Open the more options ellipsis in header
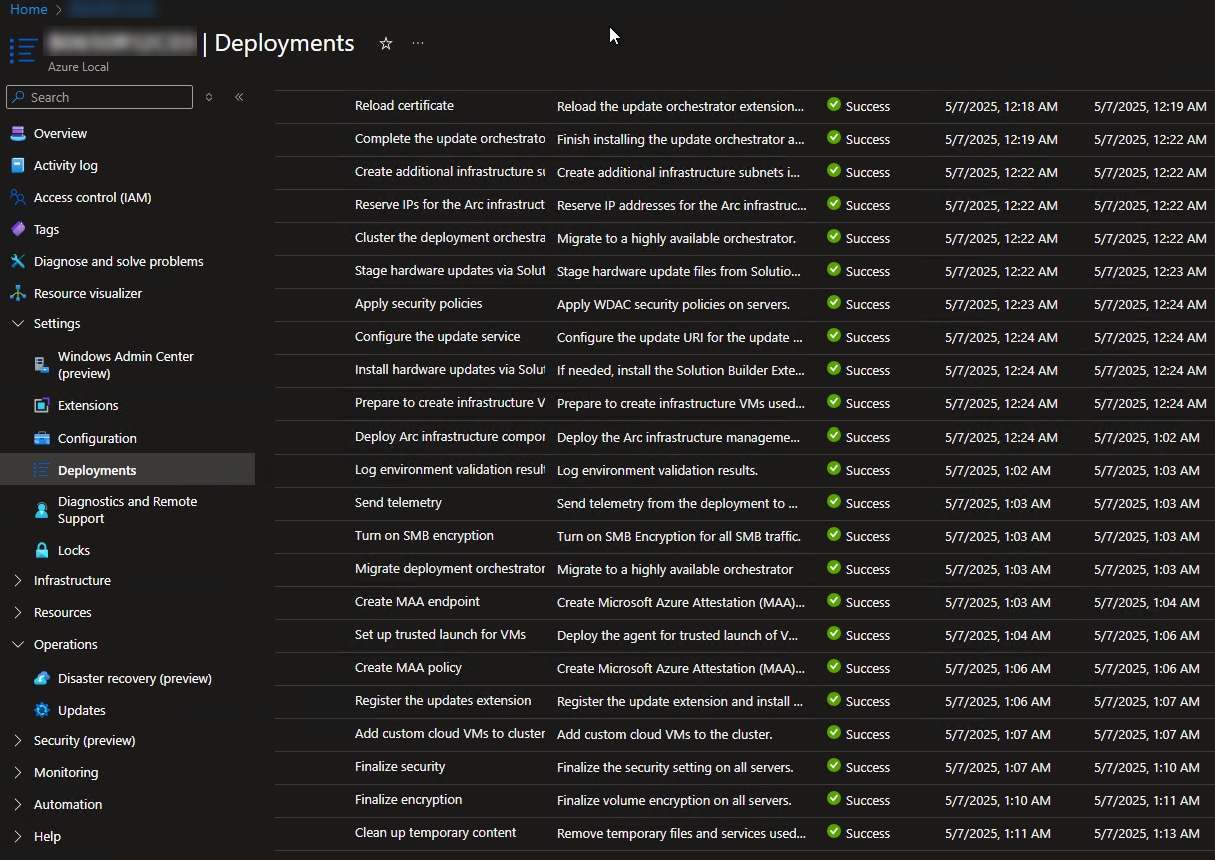 (x=418, y=43)
